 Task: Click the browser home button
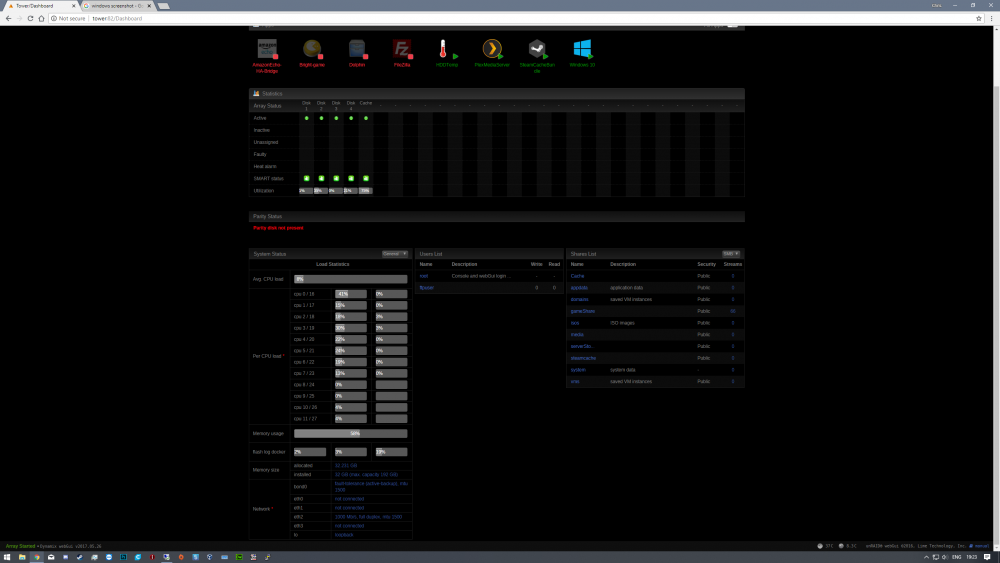click(41, 18)
